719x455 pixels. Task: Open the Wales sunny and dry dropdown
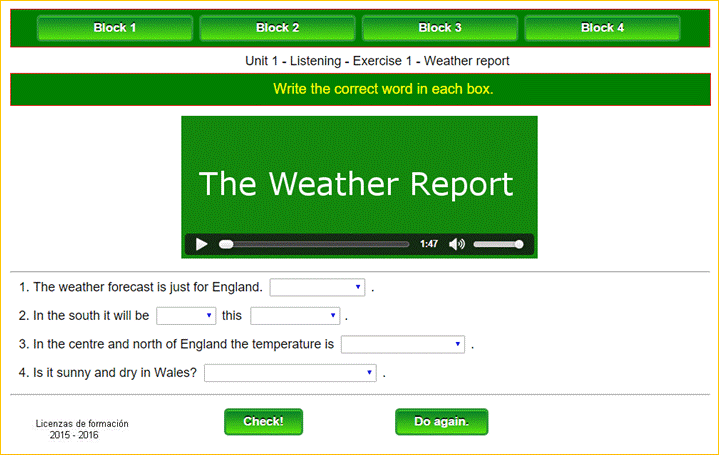(x=290, y=373)
